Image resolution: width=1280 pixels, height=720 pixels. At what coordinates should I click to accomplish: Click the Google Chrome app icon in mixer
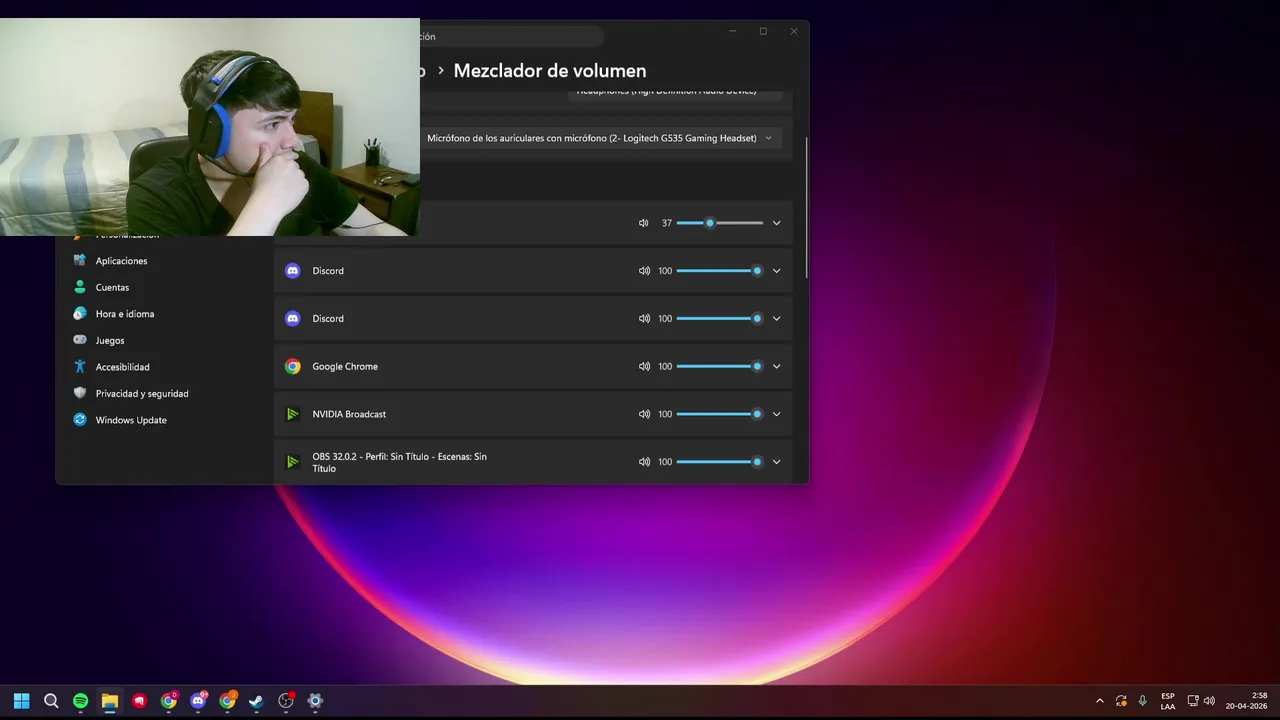point(293,366)
